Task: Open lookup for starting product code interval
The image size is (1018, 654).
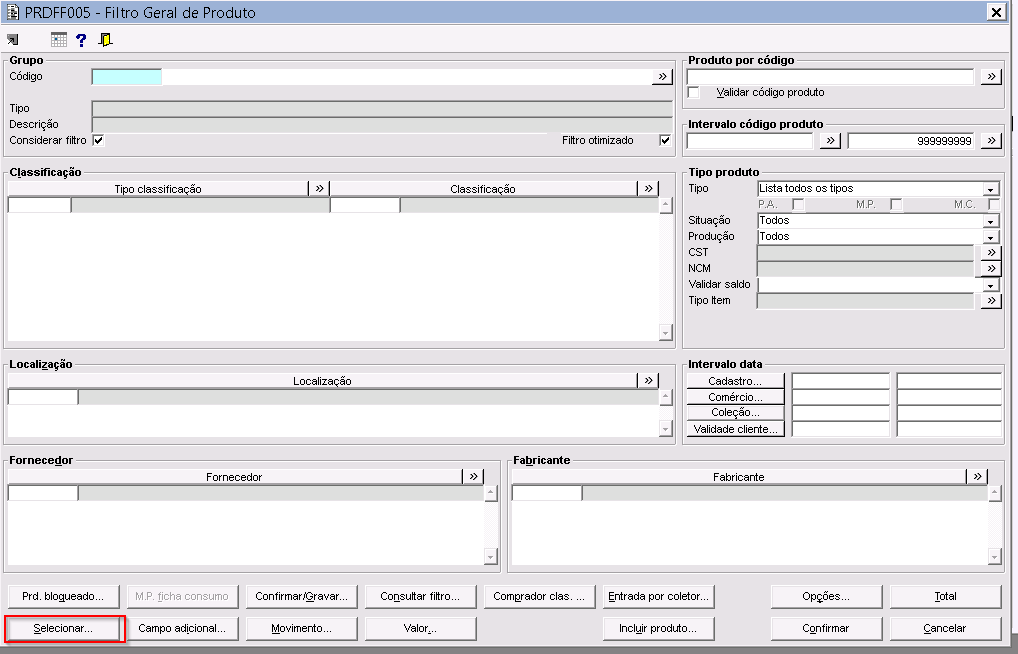Action: pos(830,140)
